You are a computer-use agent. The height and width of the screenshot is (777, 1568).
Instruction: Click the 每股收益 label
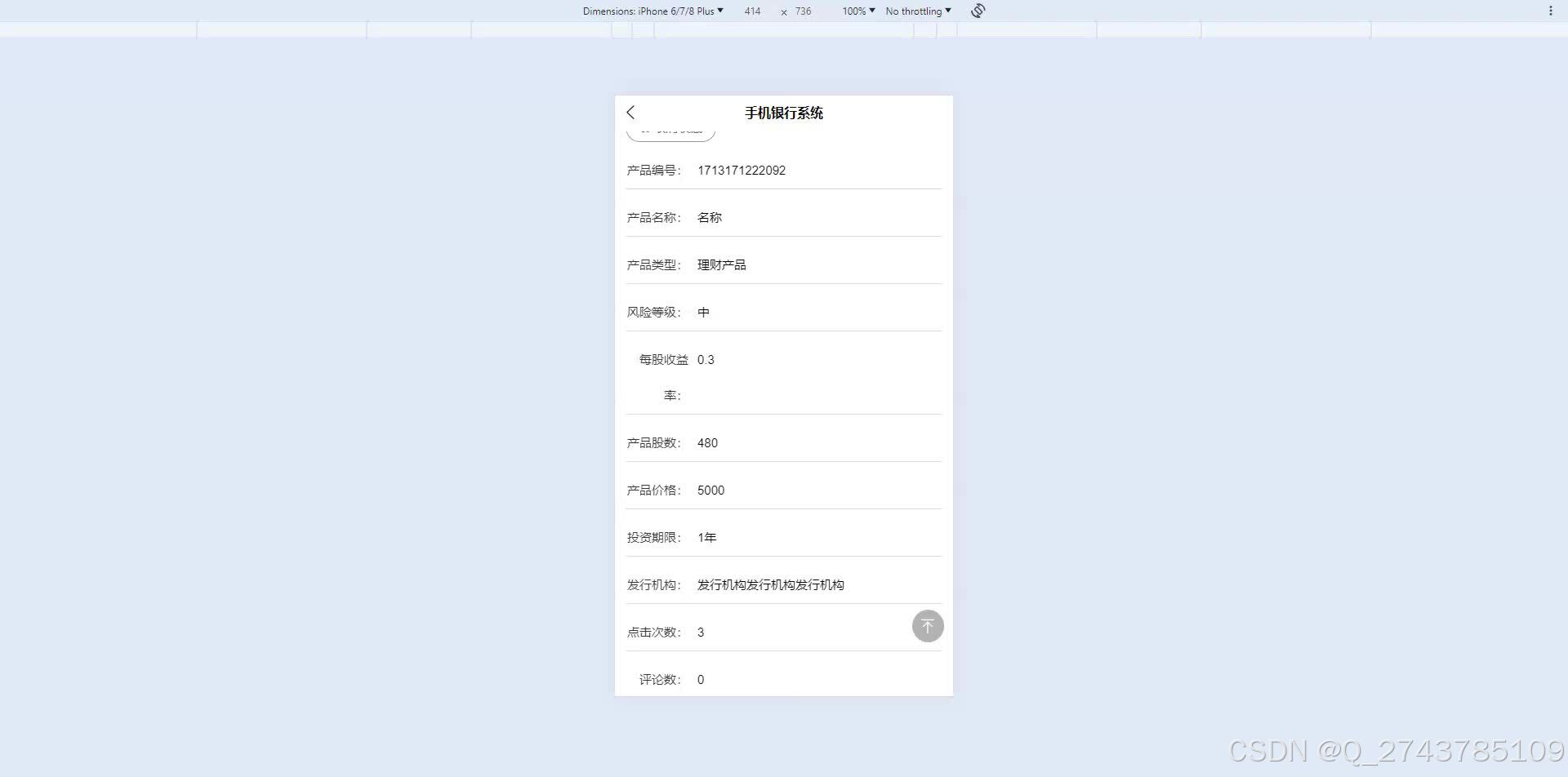coord(664,360)
